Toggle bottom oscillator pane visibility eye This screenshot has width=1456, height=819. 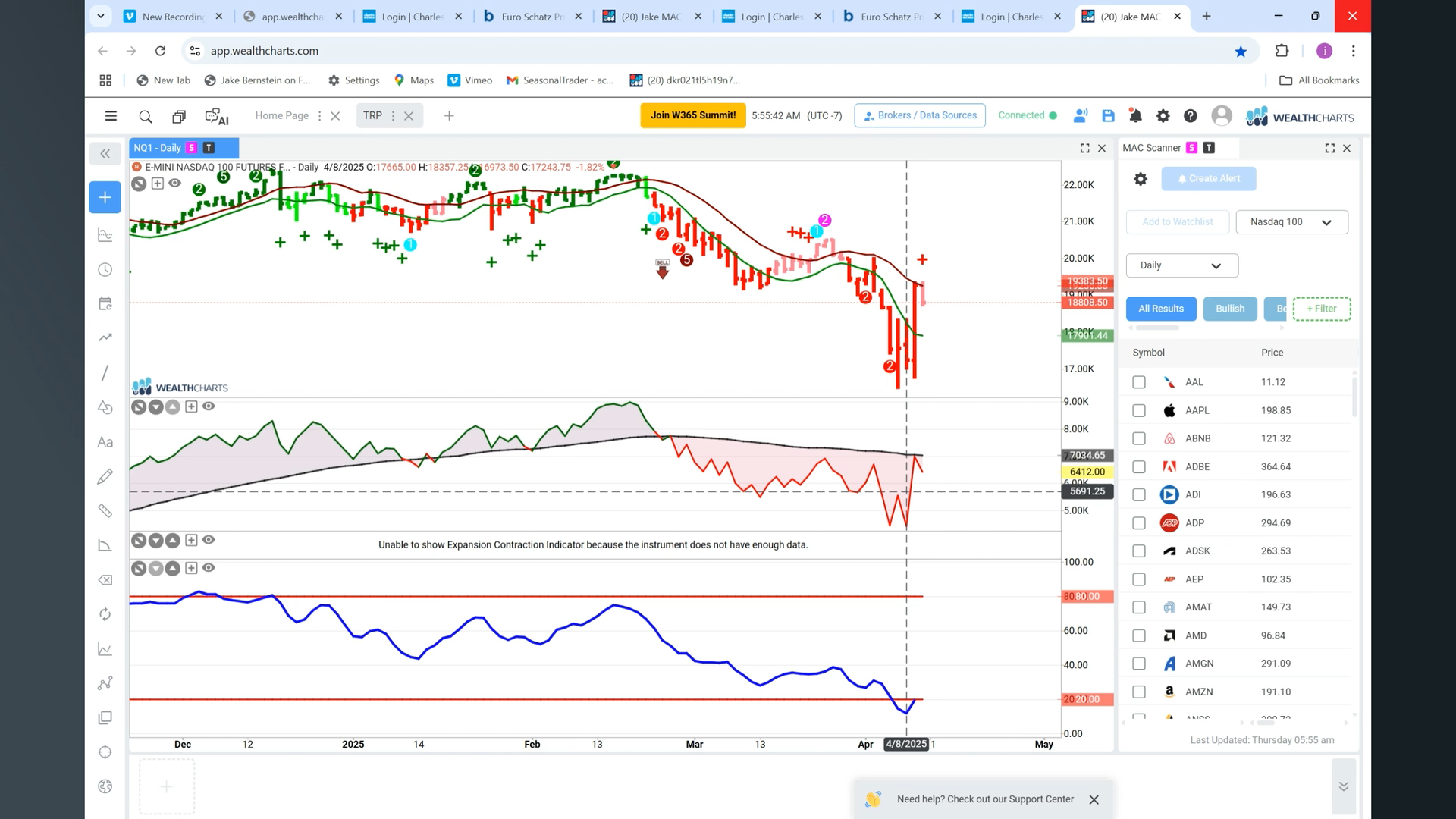[209, 567]
